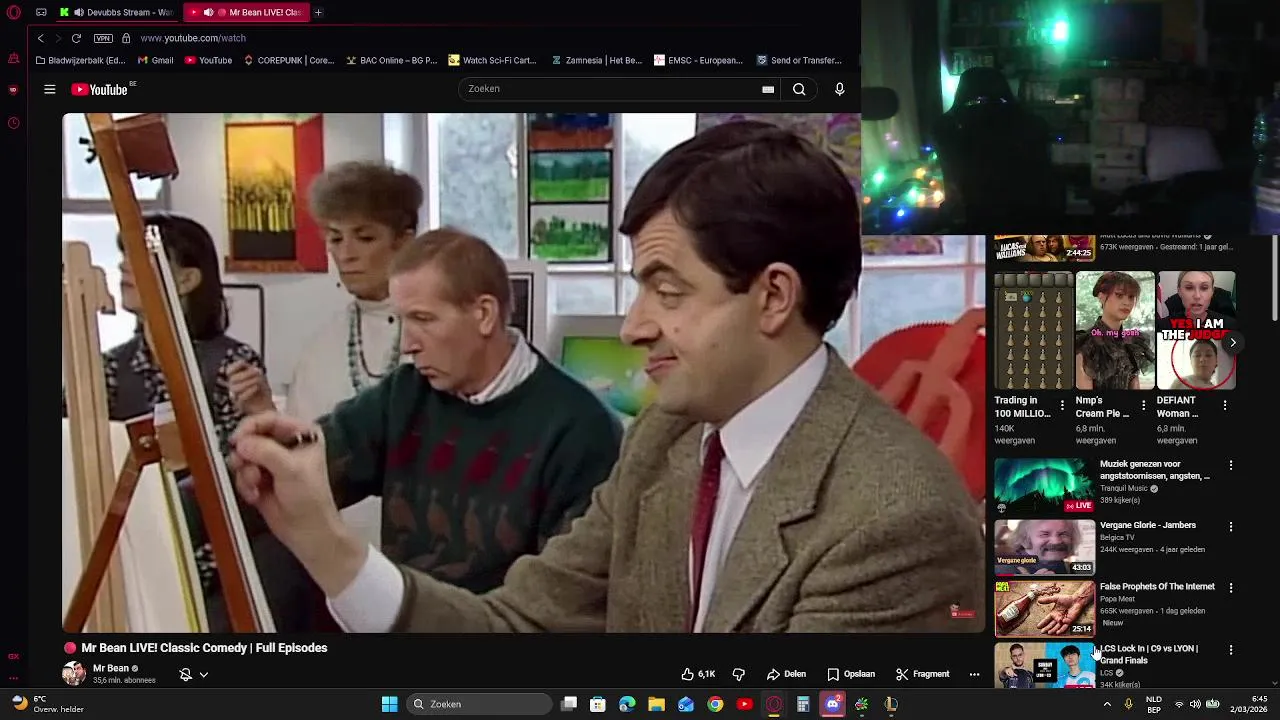The height and width of the screenshot is (720, 1280).
Task: Open the Tranquil Music live stream thumbnail
Action: (x=1044, y=486)
